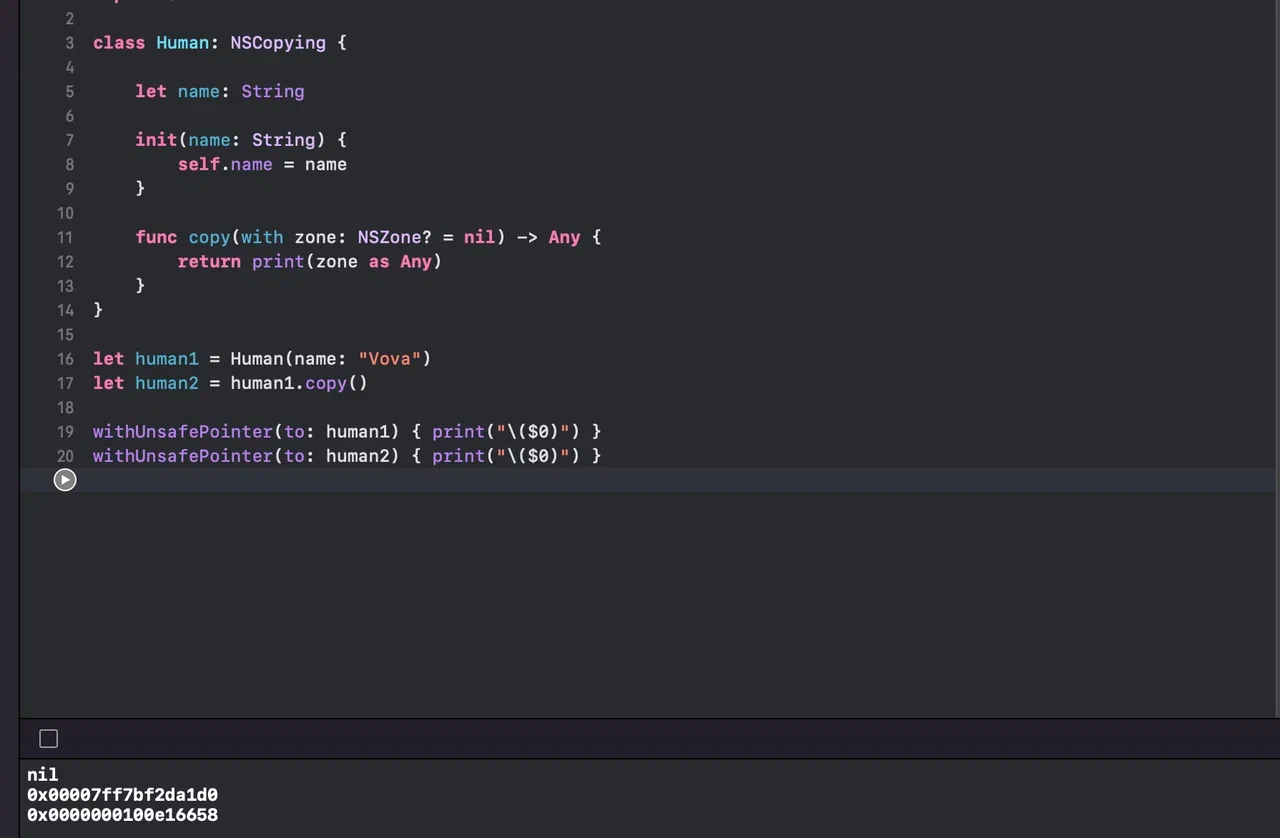The image size is (1280, 838).
Task: Click the 'let human2 = human1.copy()' line
Action: click(230, 383)
